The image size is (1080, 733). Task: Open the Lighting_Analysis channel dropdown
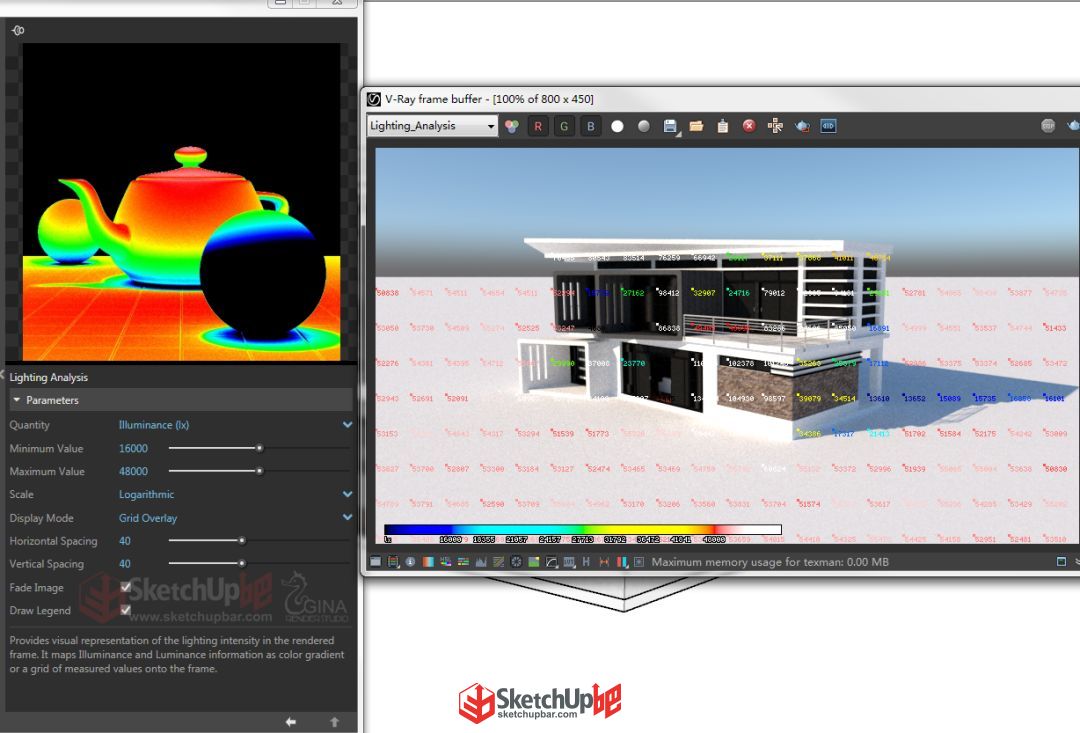click(433, 126)
